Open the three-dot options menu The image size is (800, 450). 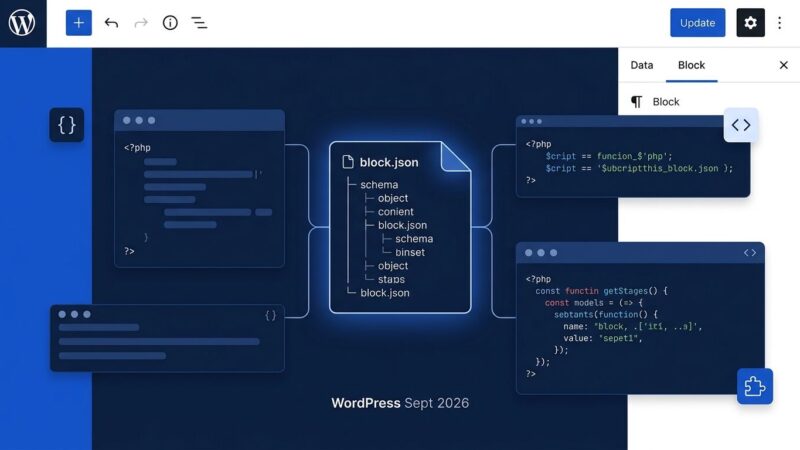pyautogui.click(x=780, y=23)
